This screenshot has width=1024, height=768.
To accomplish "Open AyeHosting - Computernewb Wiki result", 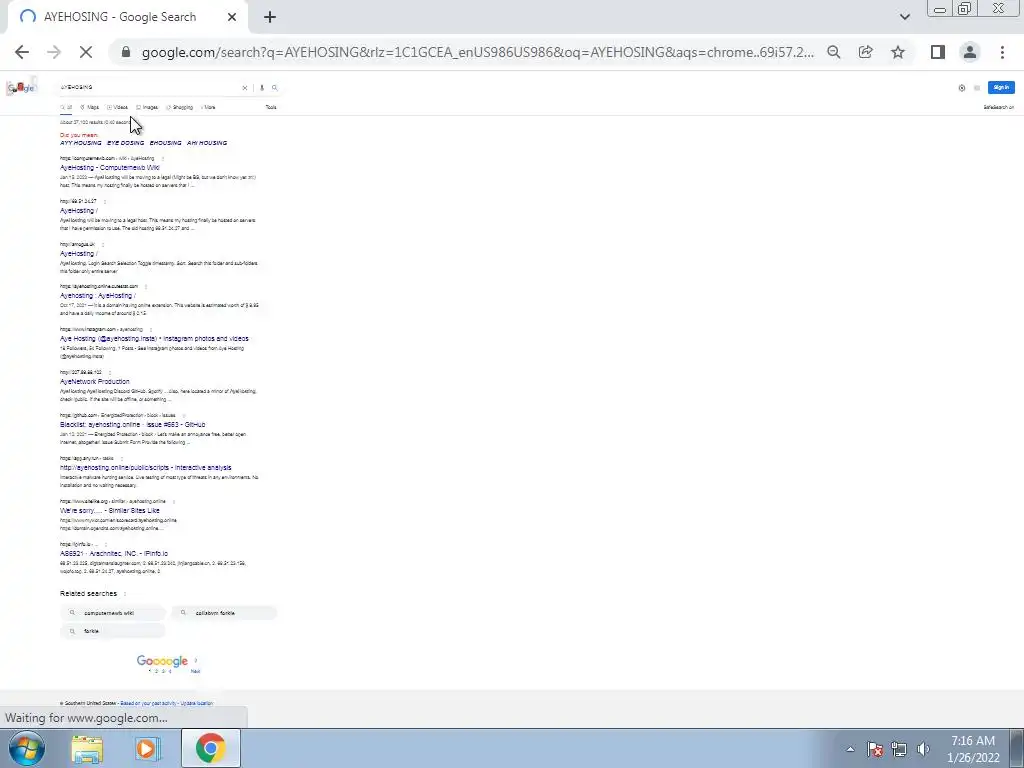I will [110, 168].
